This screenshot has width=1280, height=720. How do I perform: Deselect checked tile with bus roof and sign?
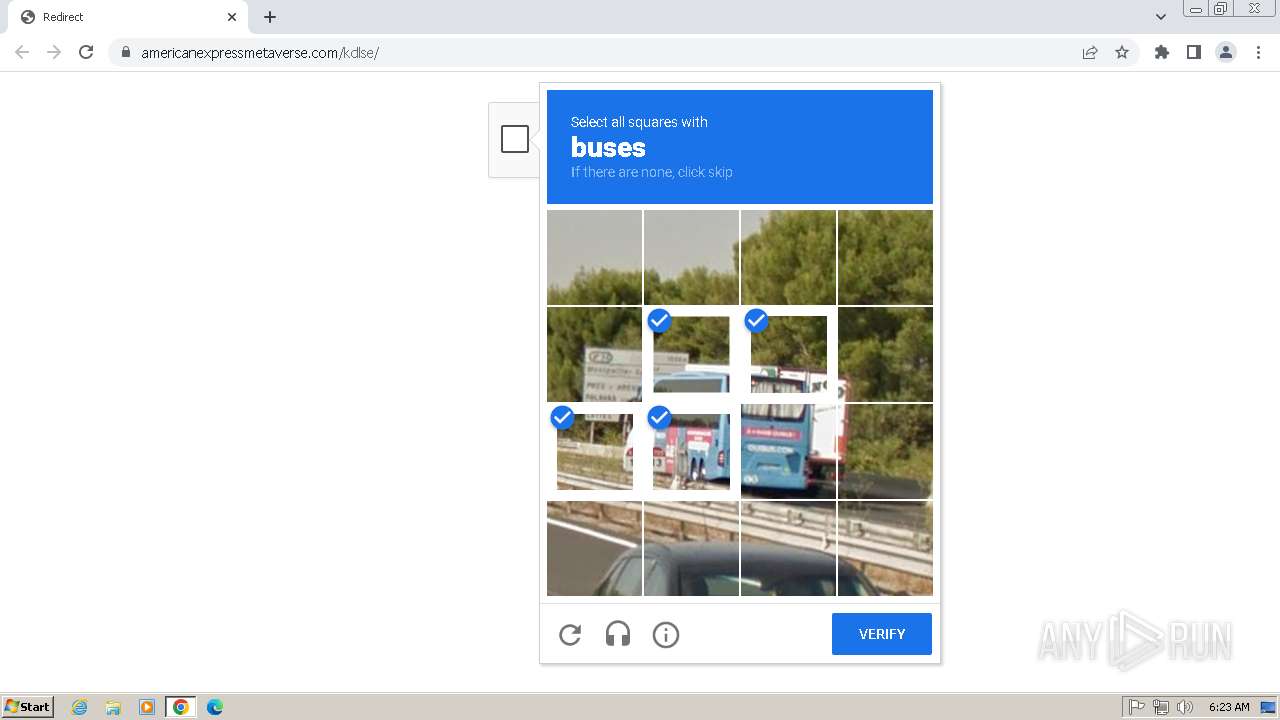click(691, 354)
